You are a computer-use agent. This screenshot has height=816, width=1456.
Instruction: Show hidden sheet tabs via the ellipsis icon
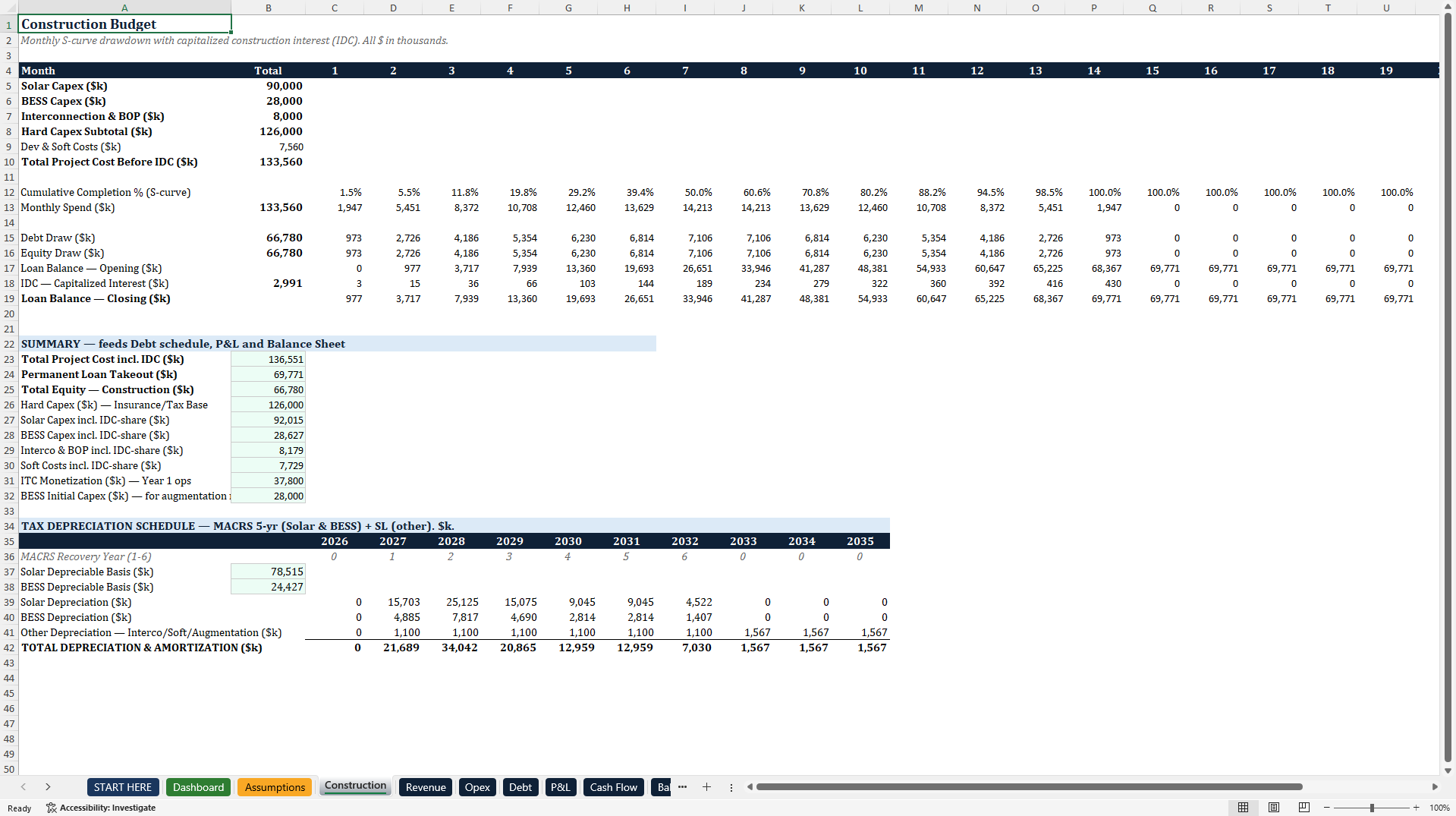click(x=682, y=787)
